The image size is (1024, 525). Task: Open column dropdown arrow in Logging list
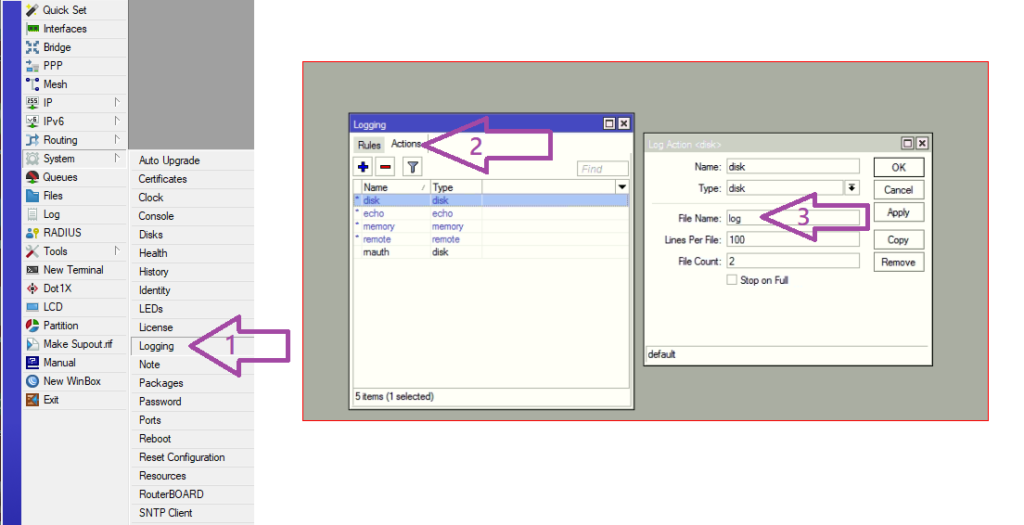point(622,187)
